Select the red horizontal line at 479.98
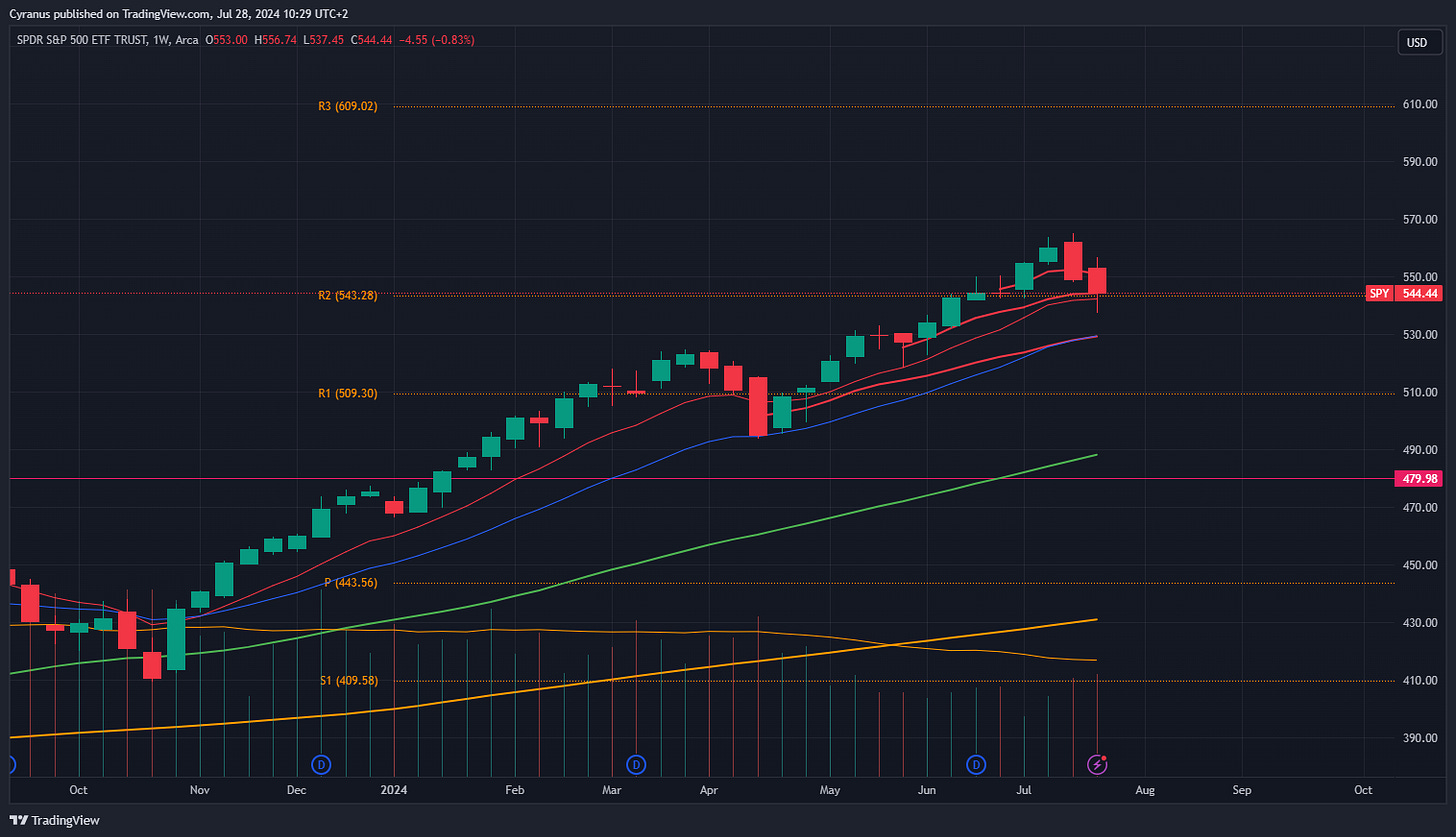 [700, 479]
